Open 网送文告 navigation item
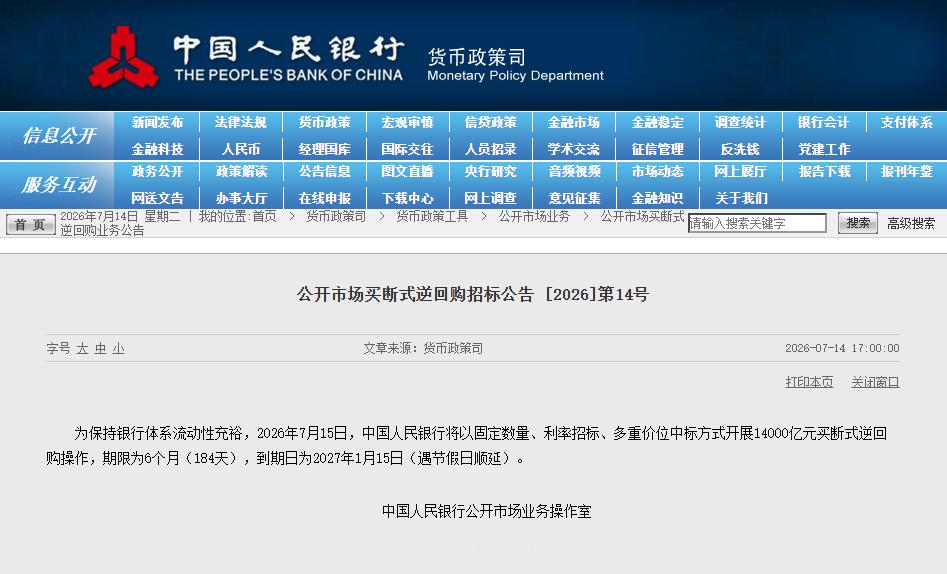Screen dimensions: 947x574 click(x=157, y=198)
